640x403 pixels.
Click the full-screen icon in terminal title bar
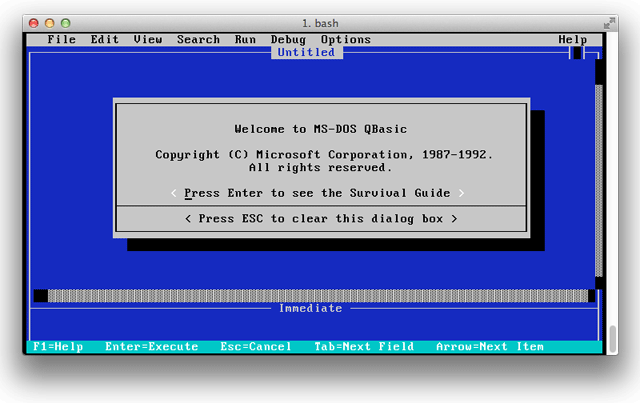(x=609, y=23)
